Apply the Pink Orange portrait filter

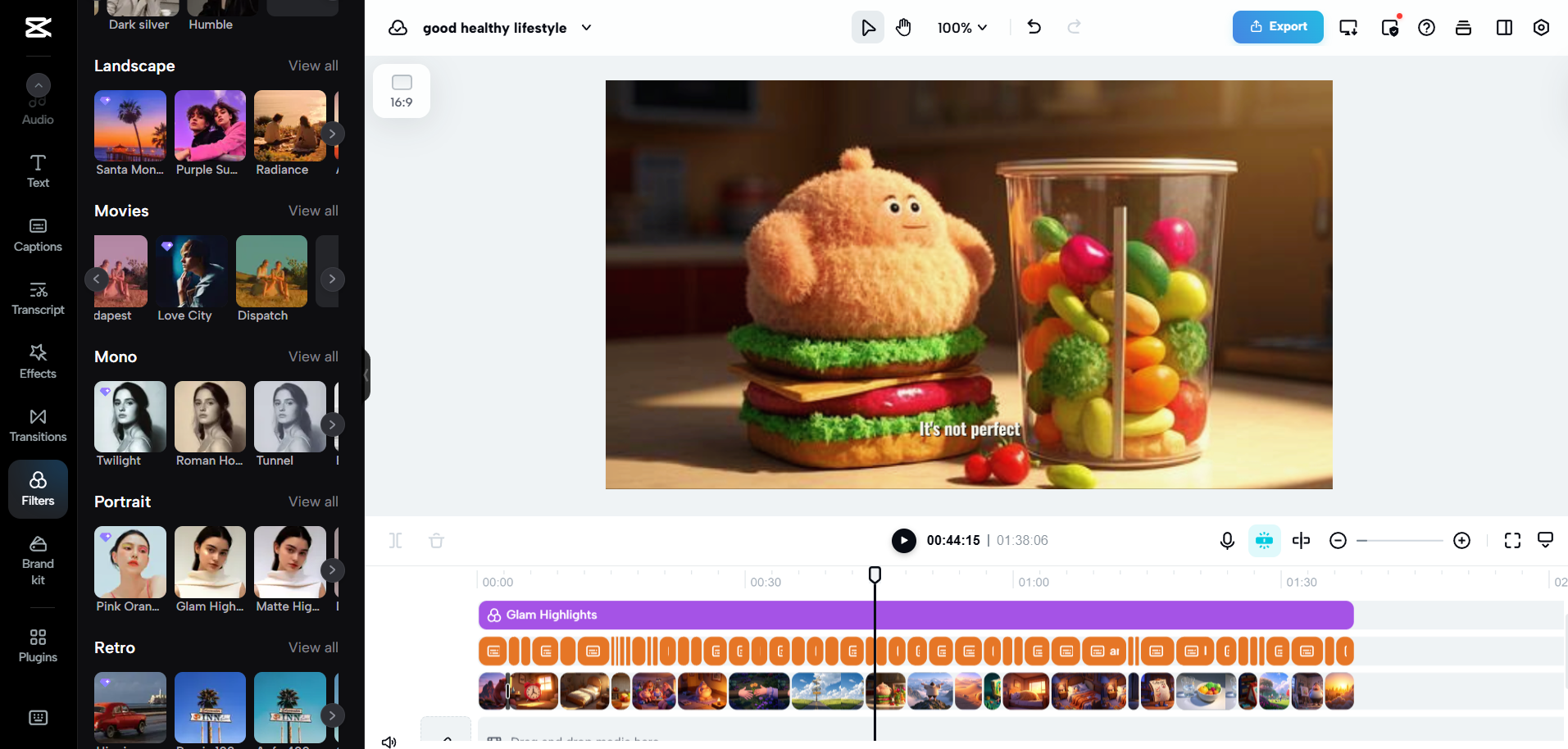pos(130,562)
